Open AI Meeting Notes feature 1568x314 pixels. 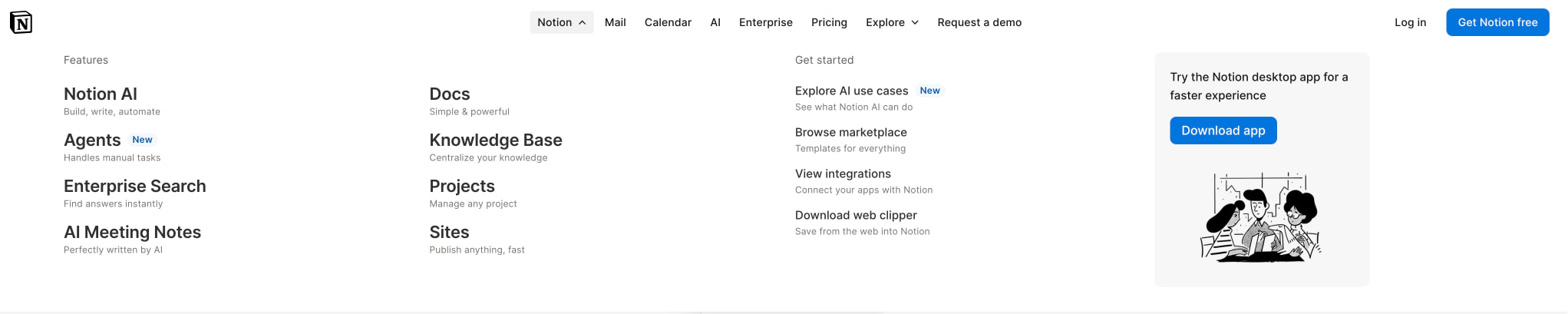tap(132, 232)
